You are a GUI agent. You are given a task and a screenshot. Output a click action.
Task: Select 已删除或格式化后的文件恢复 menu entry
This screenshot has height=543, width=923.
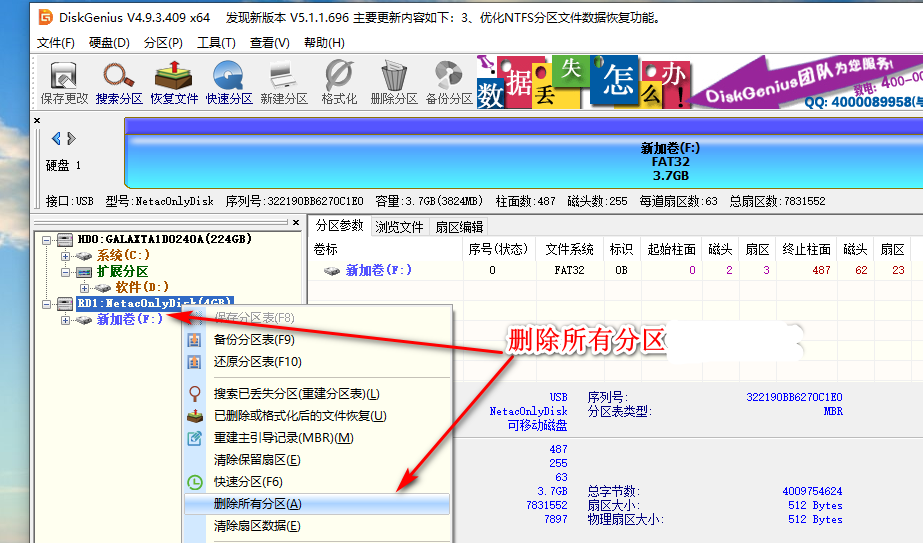click(317, 416)
